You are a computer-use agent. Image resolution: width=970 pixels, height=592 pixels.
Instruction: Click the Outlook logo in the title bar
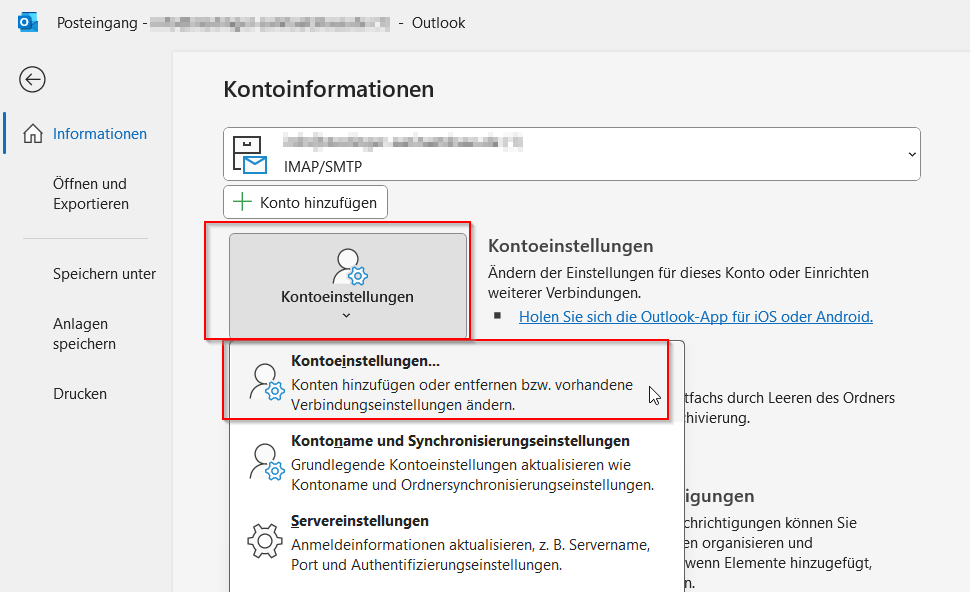click(x=28, y=22)
